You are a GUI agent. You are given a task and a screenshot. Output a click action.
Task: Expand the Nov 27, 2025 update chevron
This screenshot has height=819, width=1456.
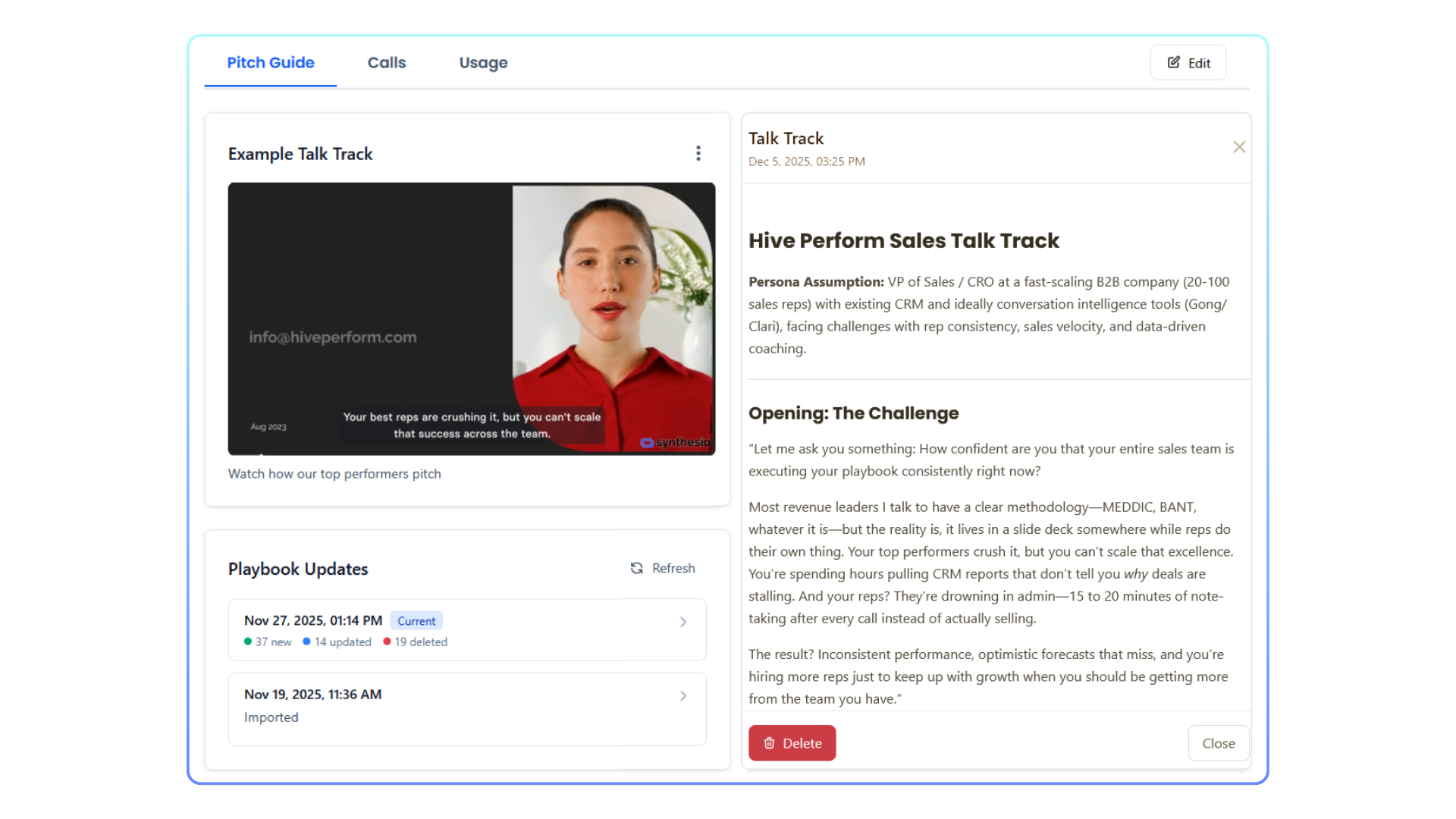(x=682, y=622)
